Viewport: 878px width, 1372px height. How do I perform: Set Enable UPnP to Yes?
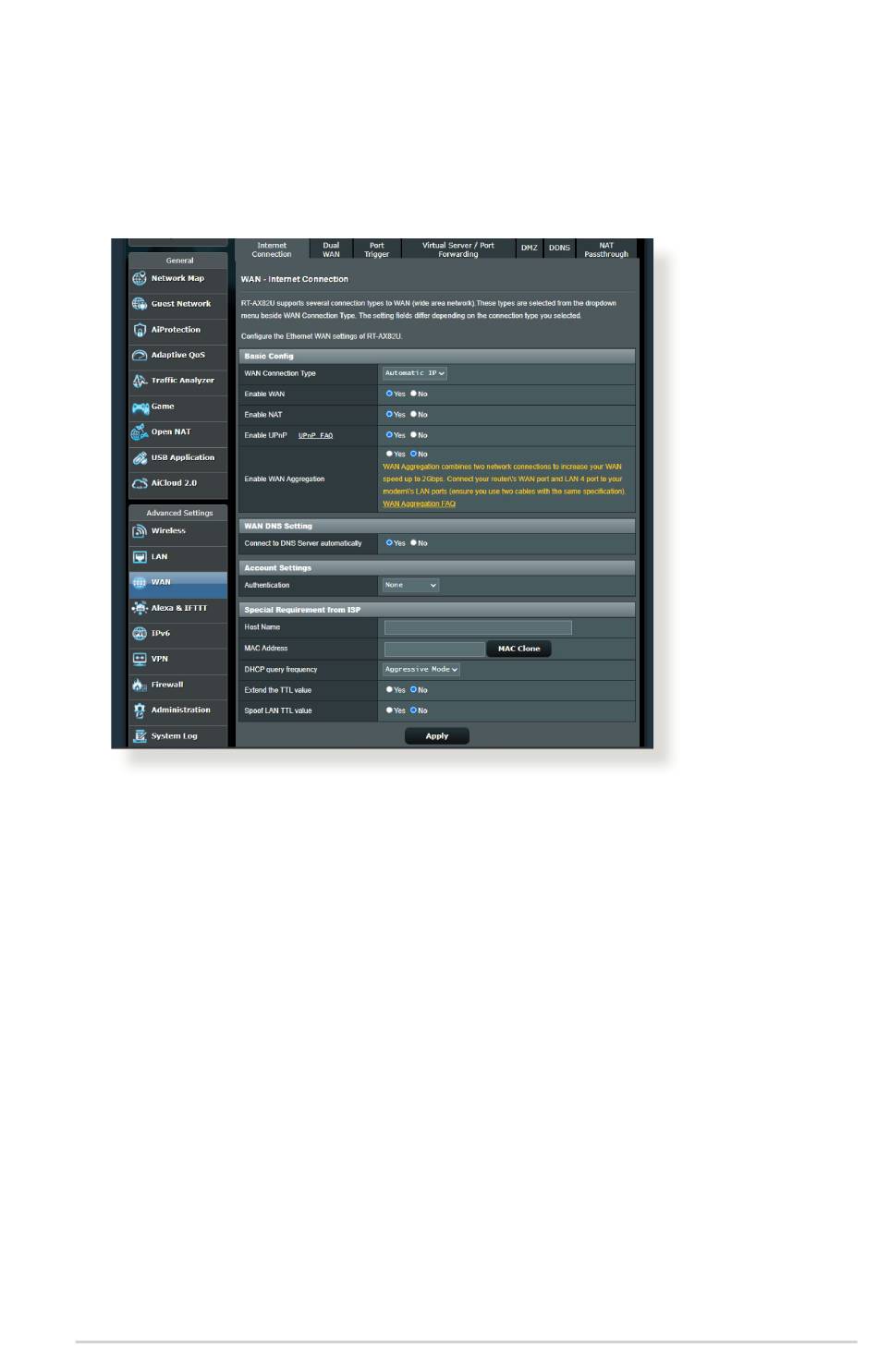point(389,435)
